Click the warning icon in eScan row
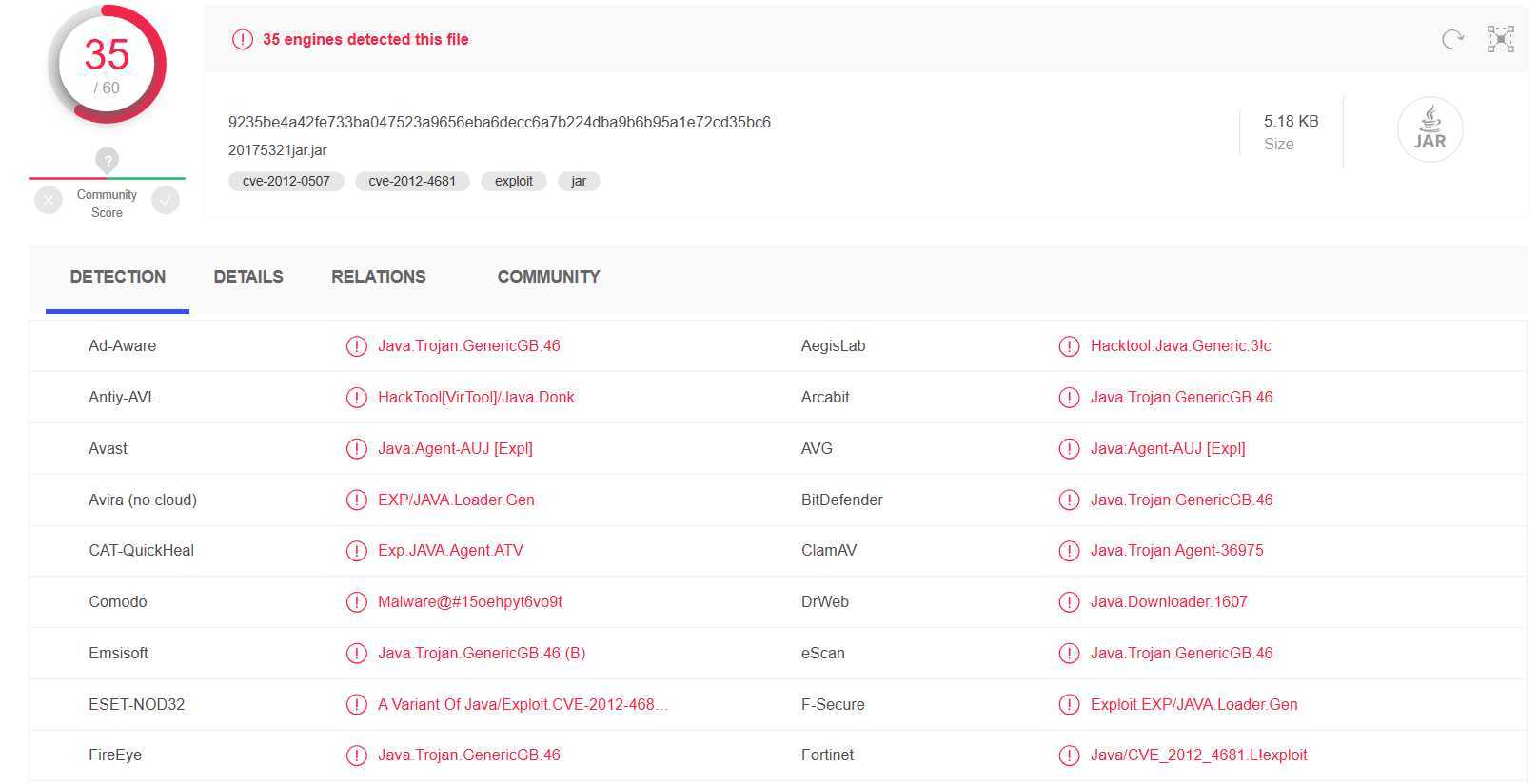Screen dimensions: 1538x784 point(1069,654)
